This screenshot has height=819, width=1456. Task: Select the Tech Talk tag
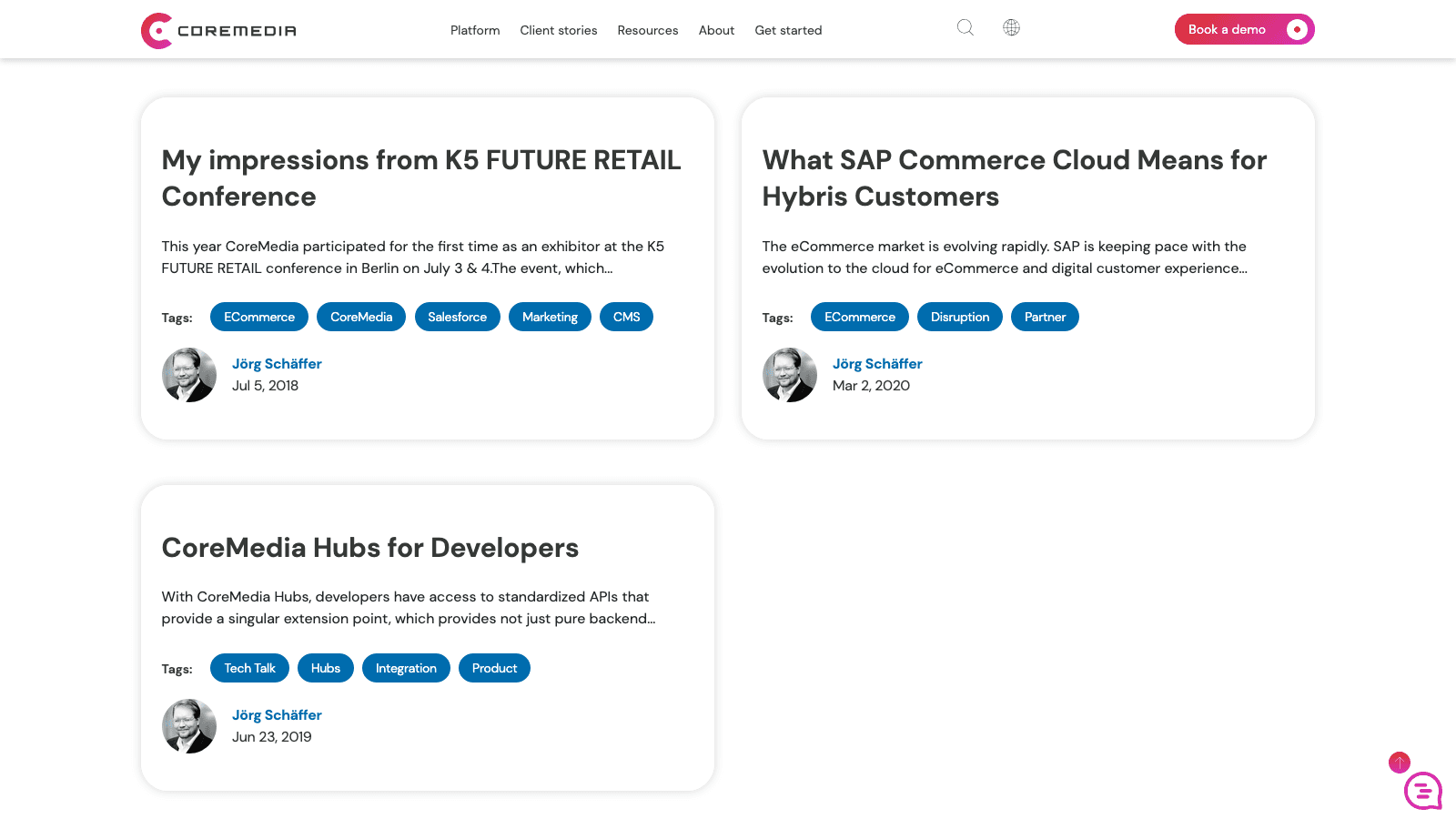(x=249, y=668)
